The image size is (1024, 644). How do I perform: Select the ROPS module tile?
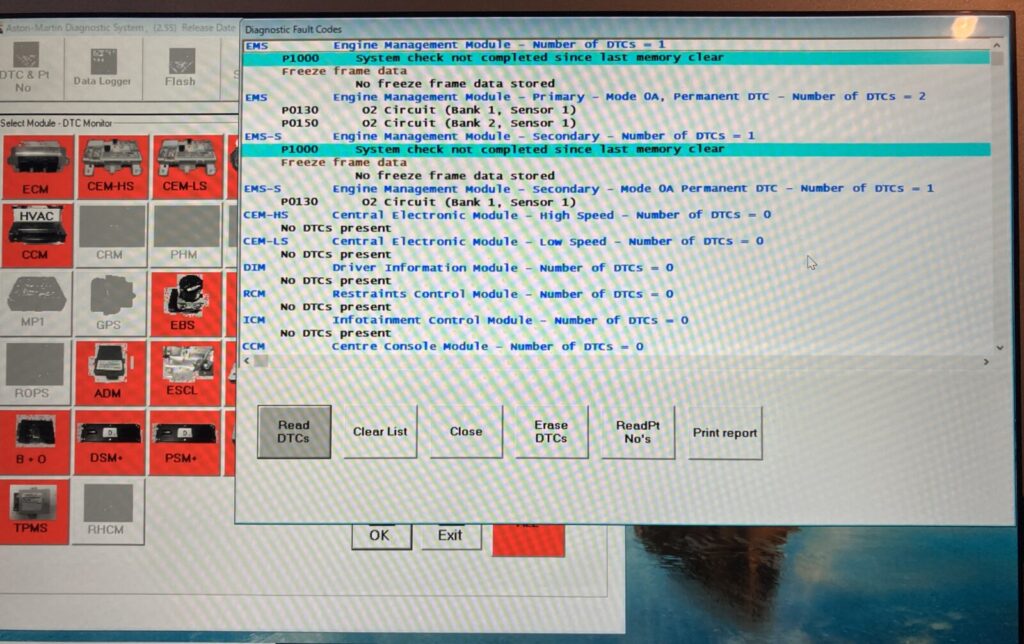[x=34, y=372]
